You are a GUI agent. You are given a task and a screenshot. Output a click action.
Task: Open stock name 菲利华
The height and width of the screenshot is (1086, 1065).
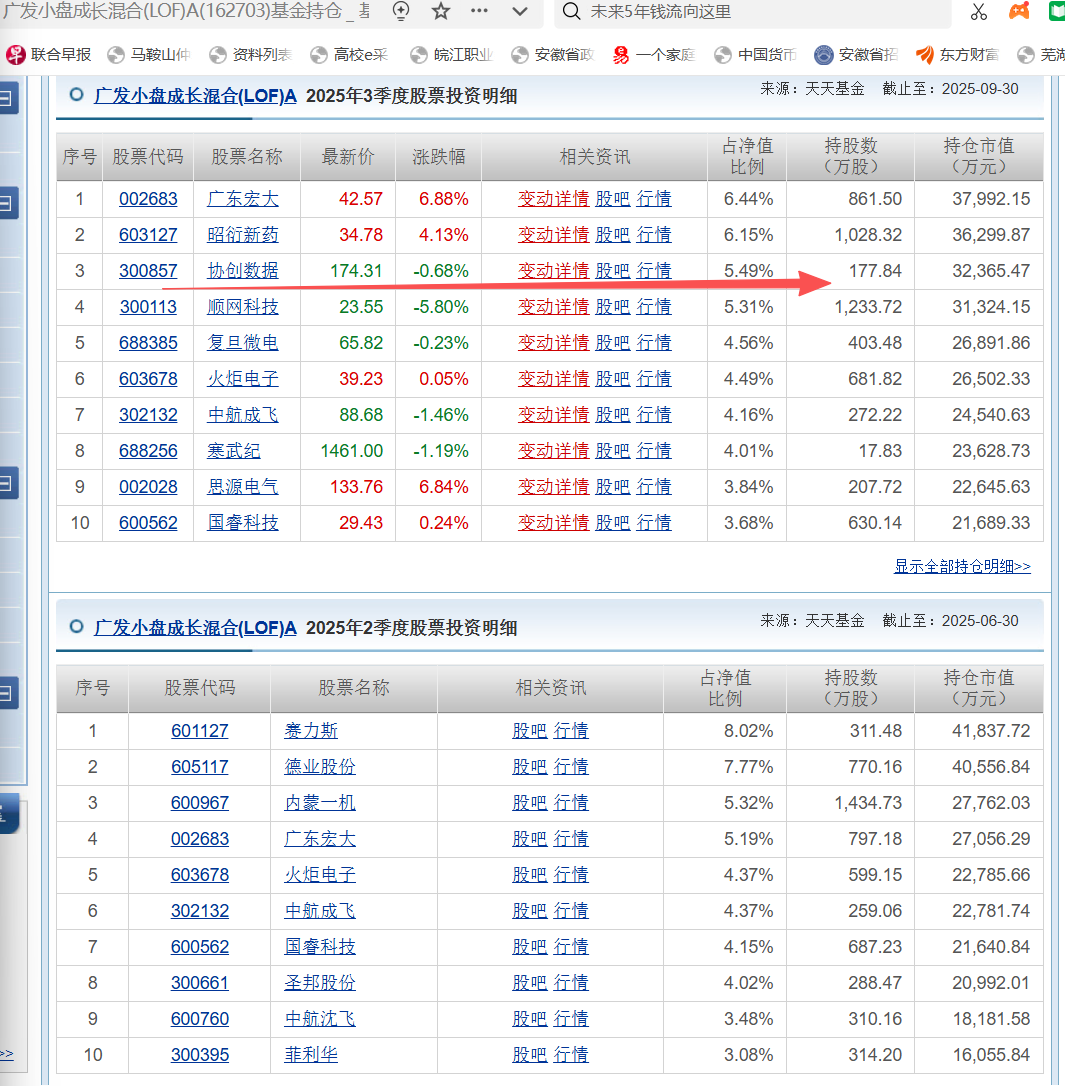pos(311,1055)
